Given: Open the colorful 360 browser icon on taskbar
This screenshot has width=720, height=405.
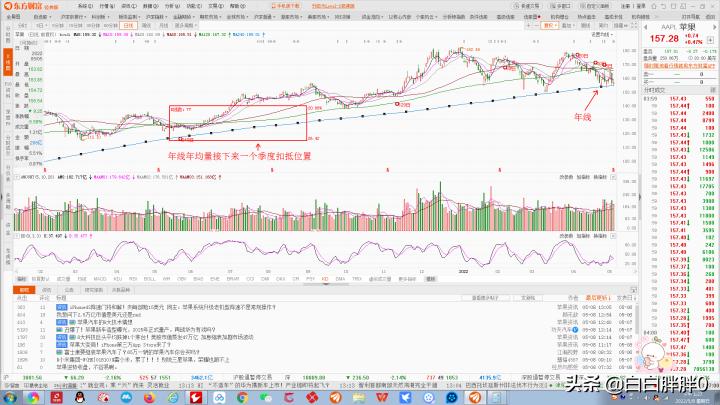Looking at the screenshot, I should coord(33,397).
